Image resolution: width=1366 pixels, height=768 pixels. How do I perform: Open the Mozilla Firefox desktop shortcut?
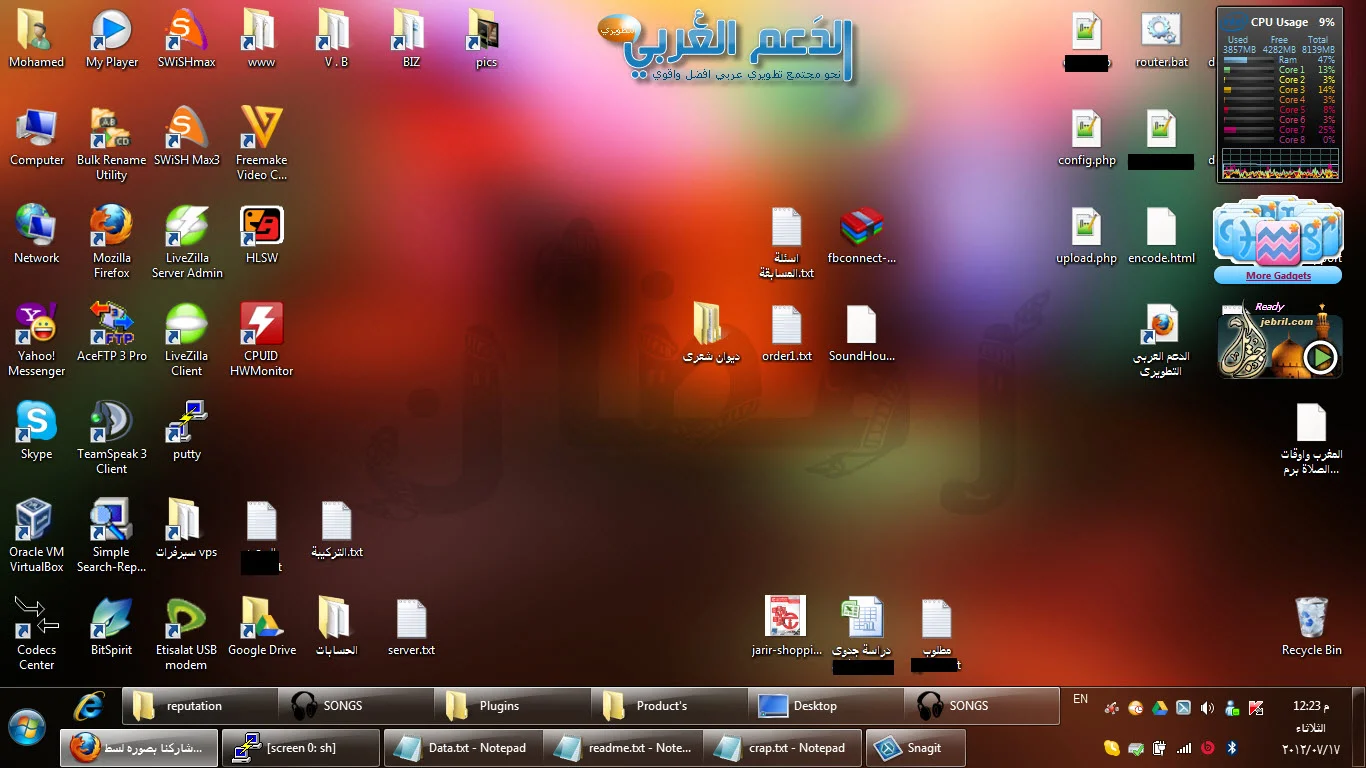[111, 227]
